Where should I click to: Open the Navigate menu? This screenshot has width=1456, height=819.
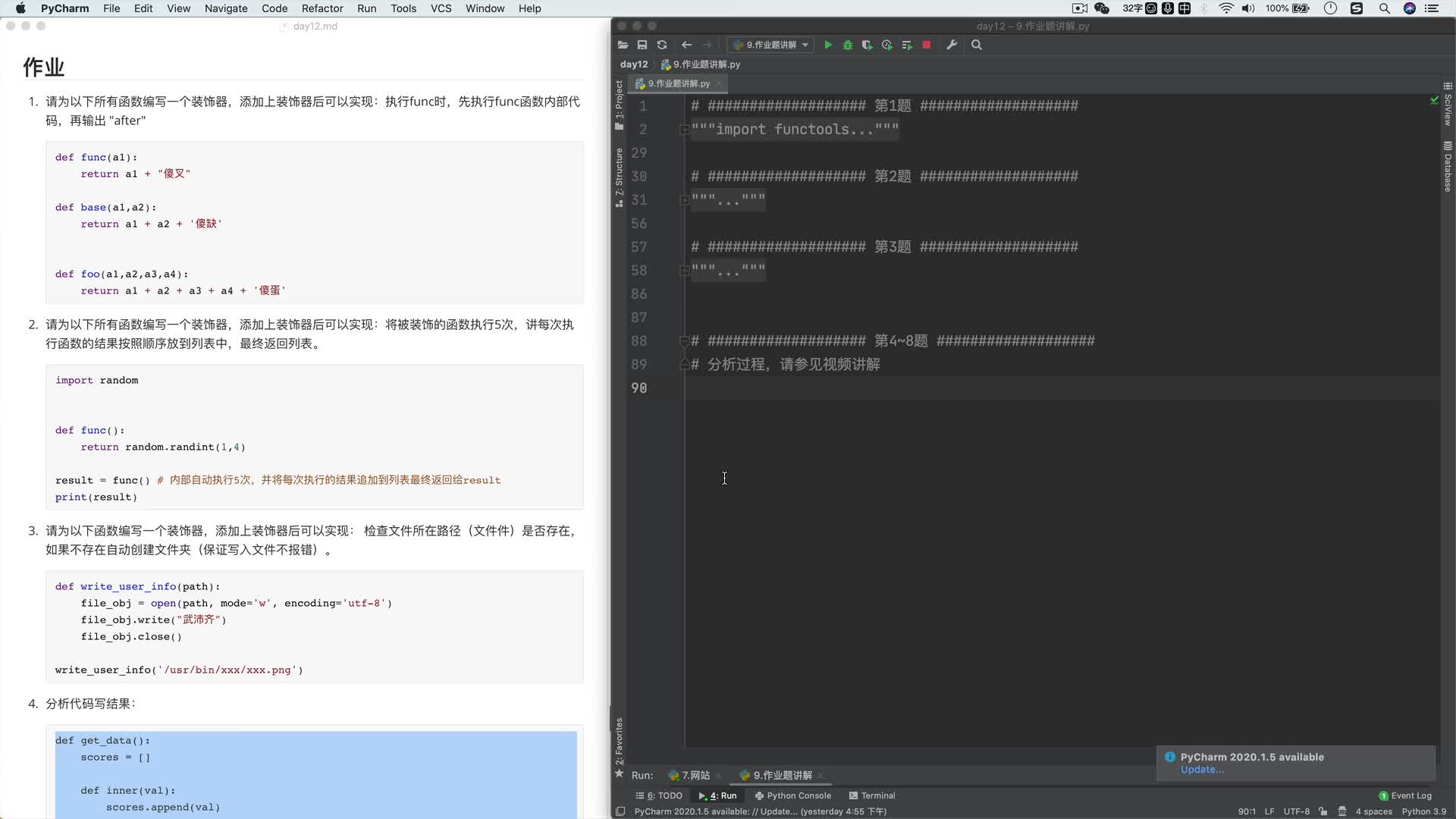pyautogui.click(x=226, y=8)
